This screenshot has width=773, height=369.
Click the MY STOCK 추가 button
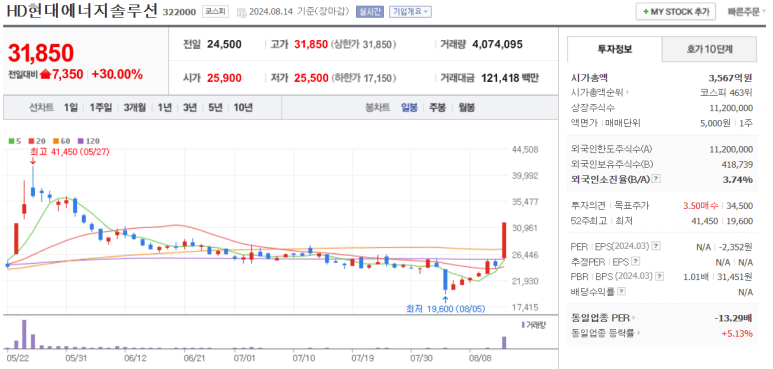675,12
